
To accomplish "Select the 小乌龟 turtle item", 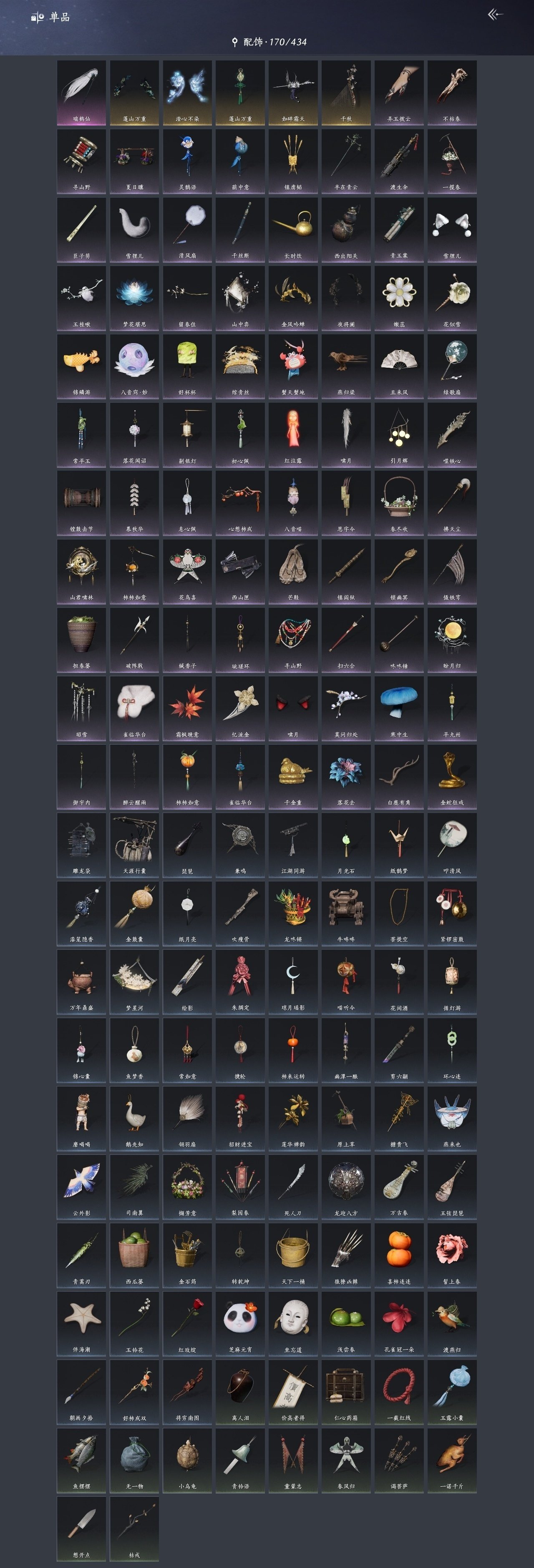I will [188, 1461].
